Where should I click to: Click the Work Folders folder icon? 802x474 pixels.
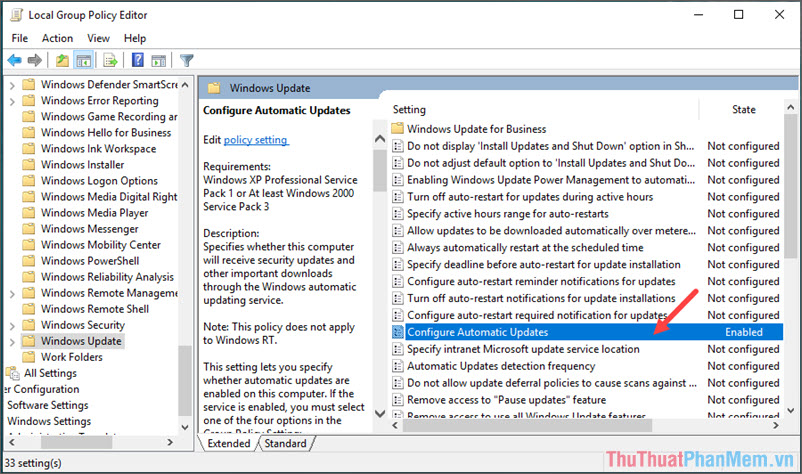tap(29, 357)
